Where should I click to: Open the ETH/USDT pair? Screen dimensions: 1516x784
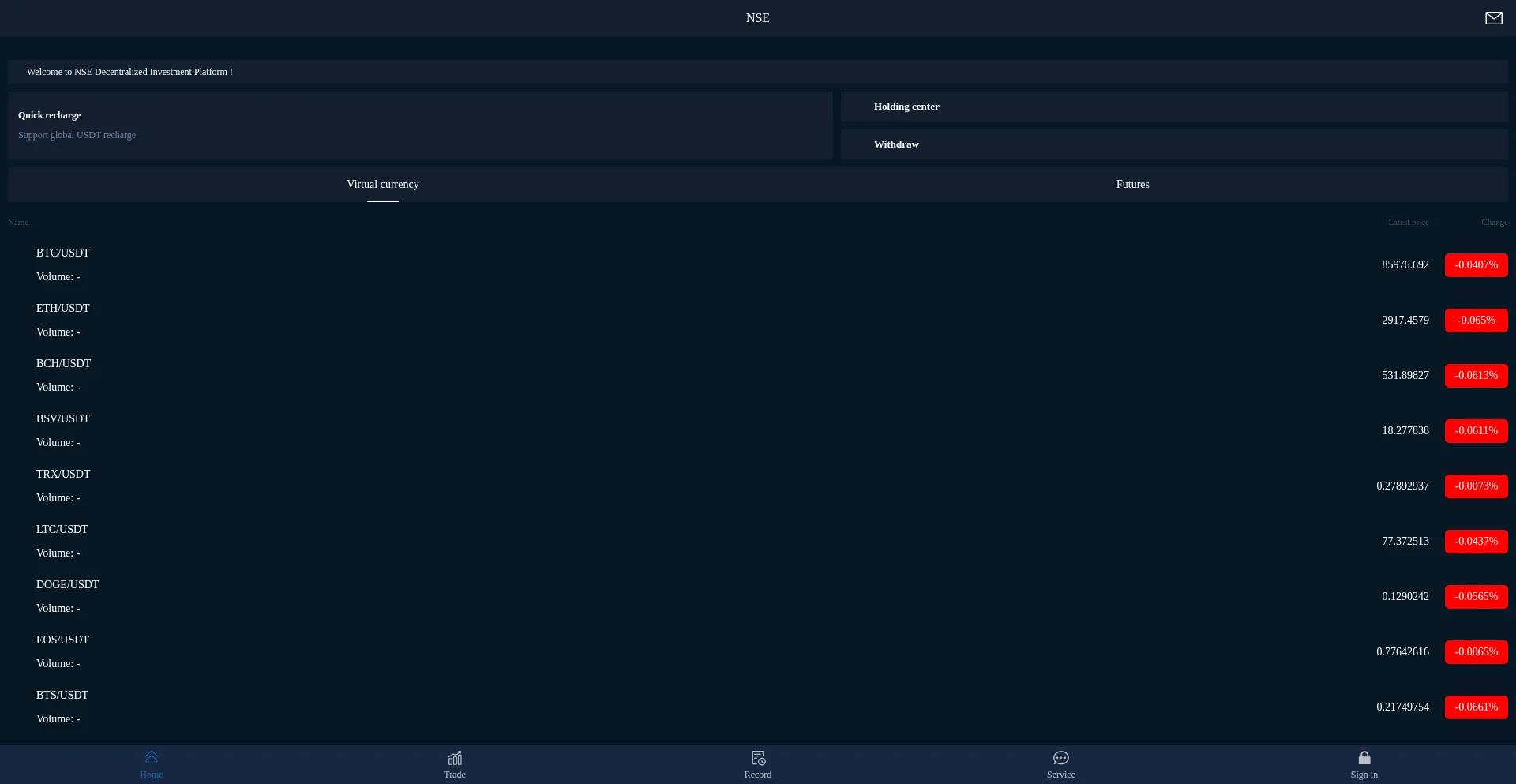click(63, 309)
